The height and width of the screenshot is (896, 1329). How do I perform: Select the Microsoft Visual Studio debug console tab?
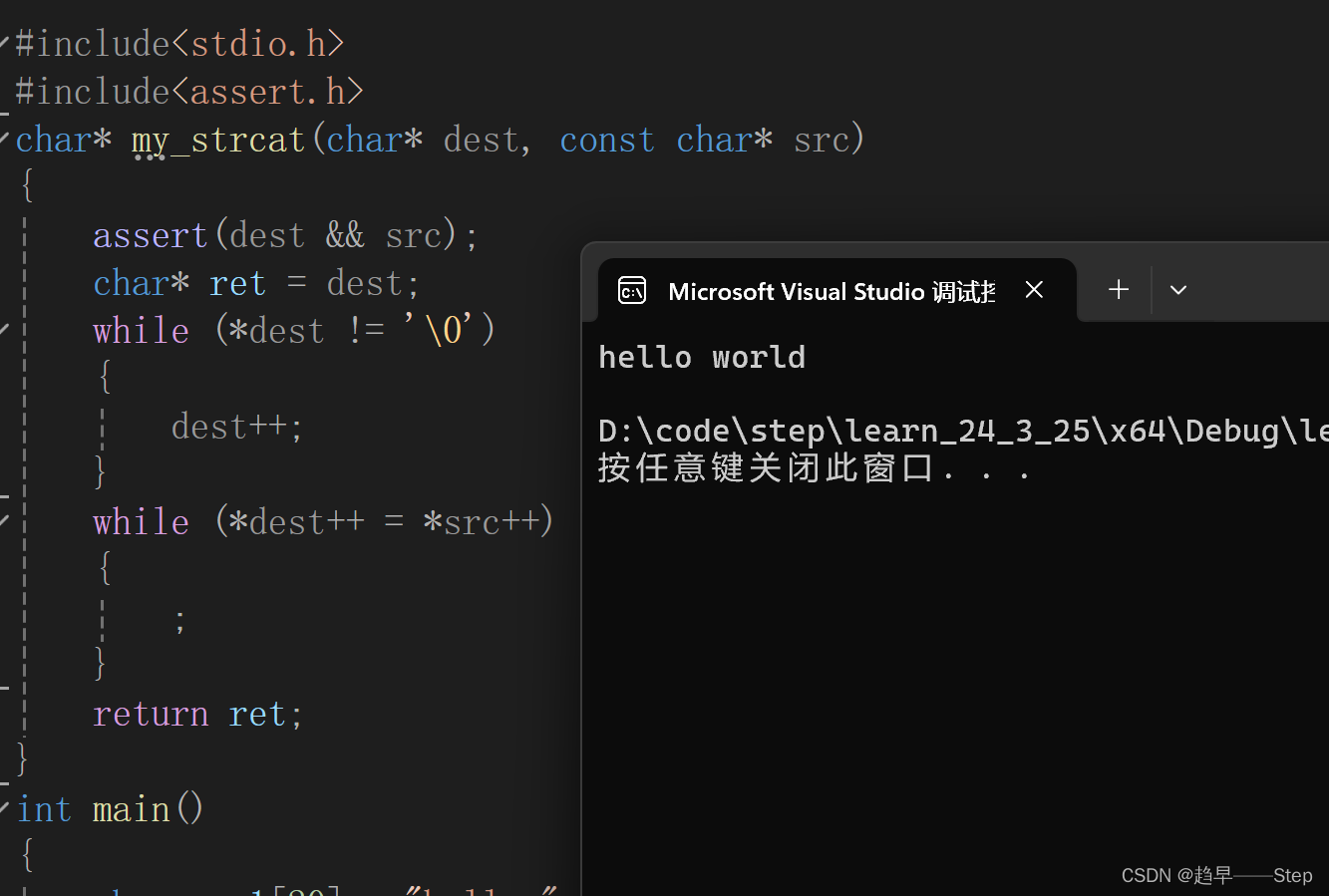(x=837, y=290)
